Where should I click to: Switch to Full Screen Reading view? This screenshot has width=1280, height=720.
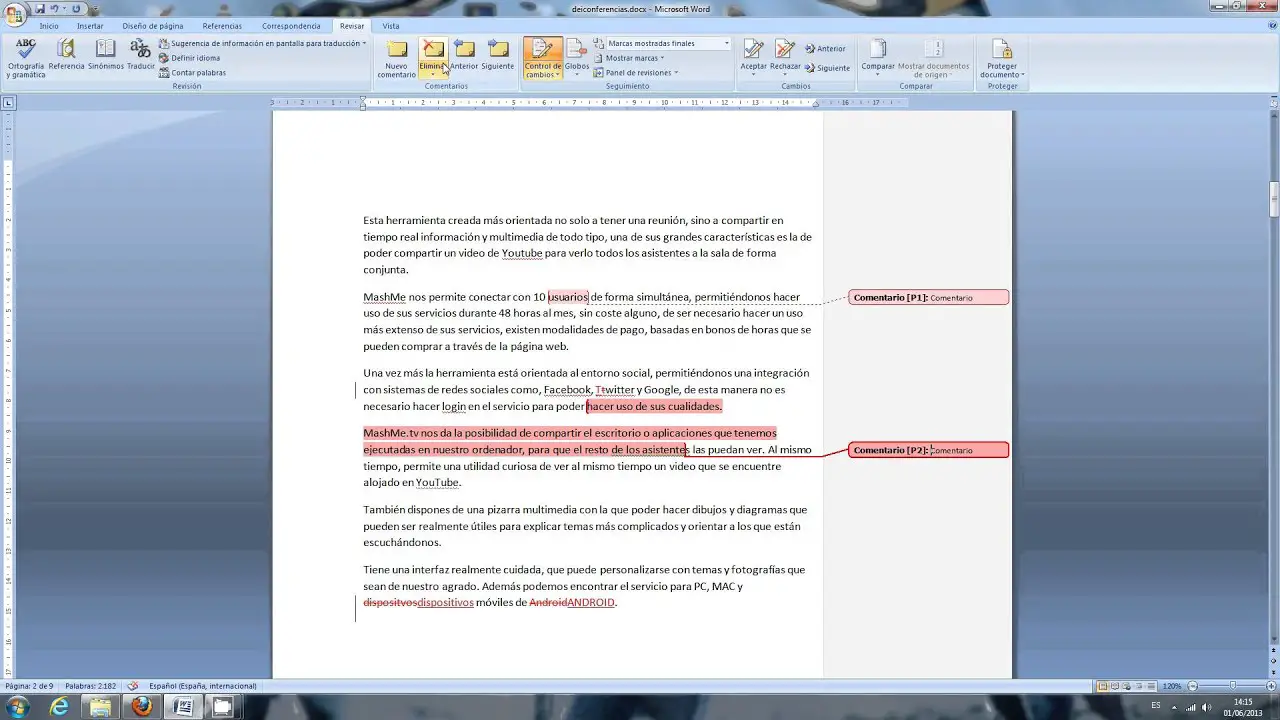click(x=1115, y=686)
